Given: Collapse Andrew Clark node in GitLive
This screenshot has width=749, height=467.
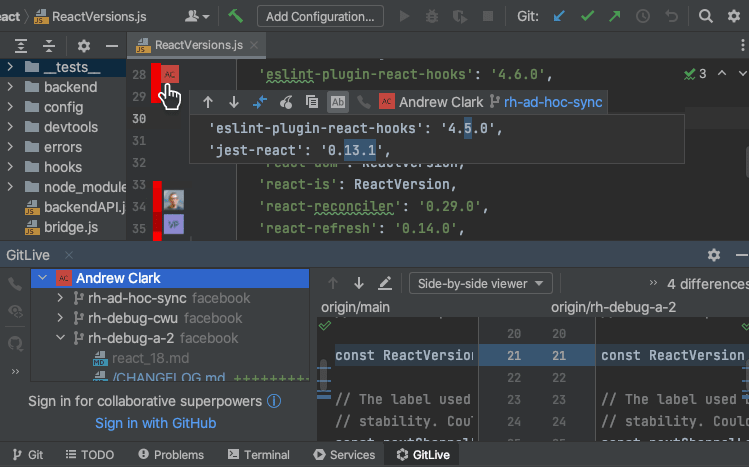Looking at the screenshot, I should coord(43,277).
